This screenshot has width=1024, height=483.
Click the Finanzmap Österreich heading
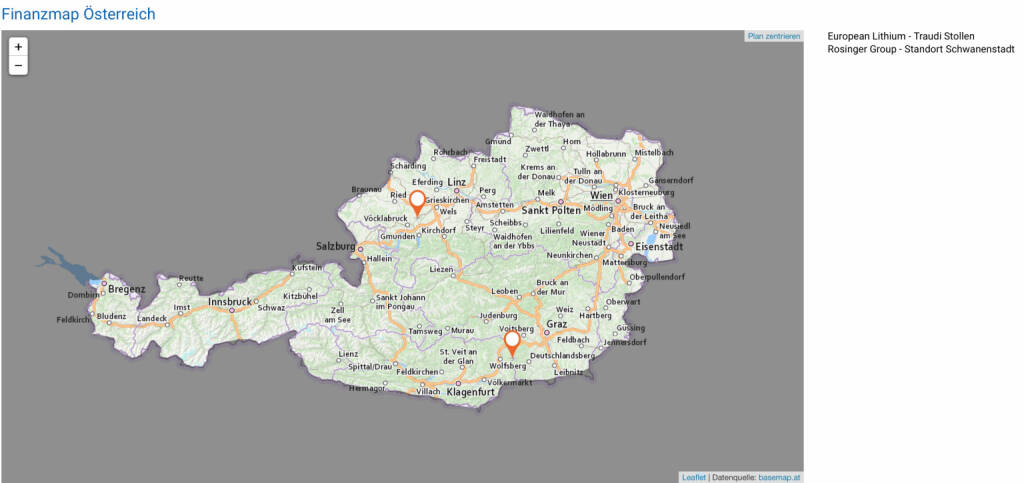pos(78,14)
